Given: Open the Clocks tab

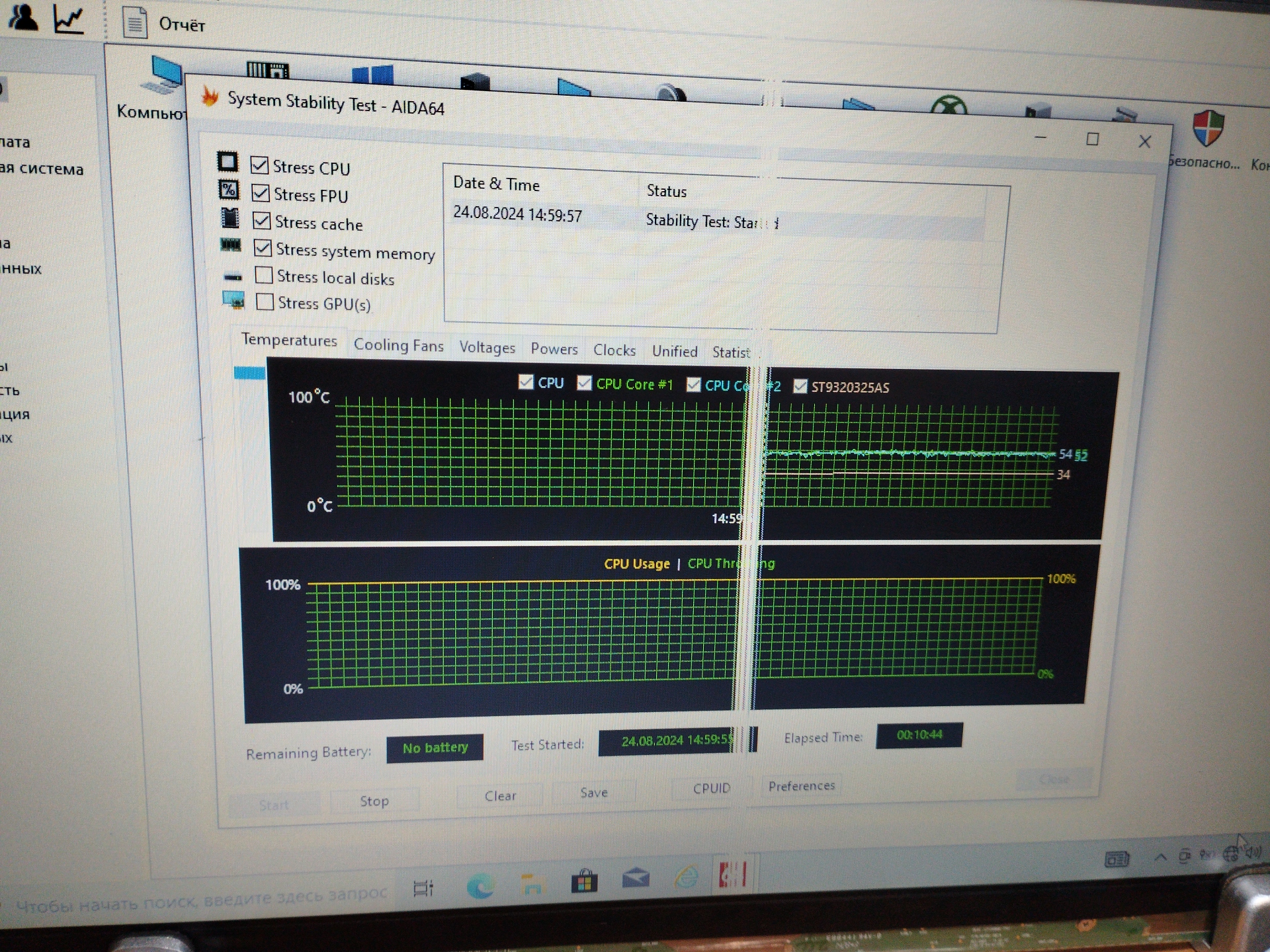Looking at the screenshot, I should (x=614, y=350).
